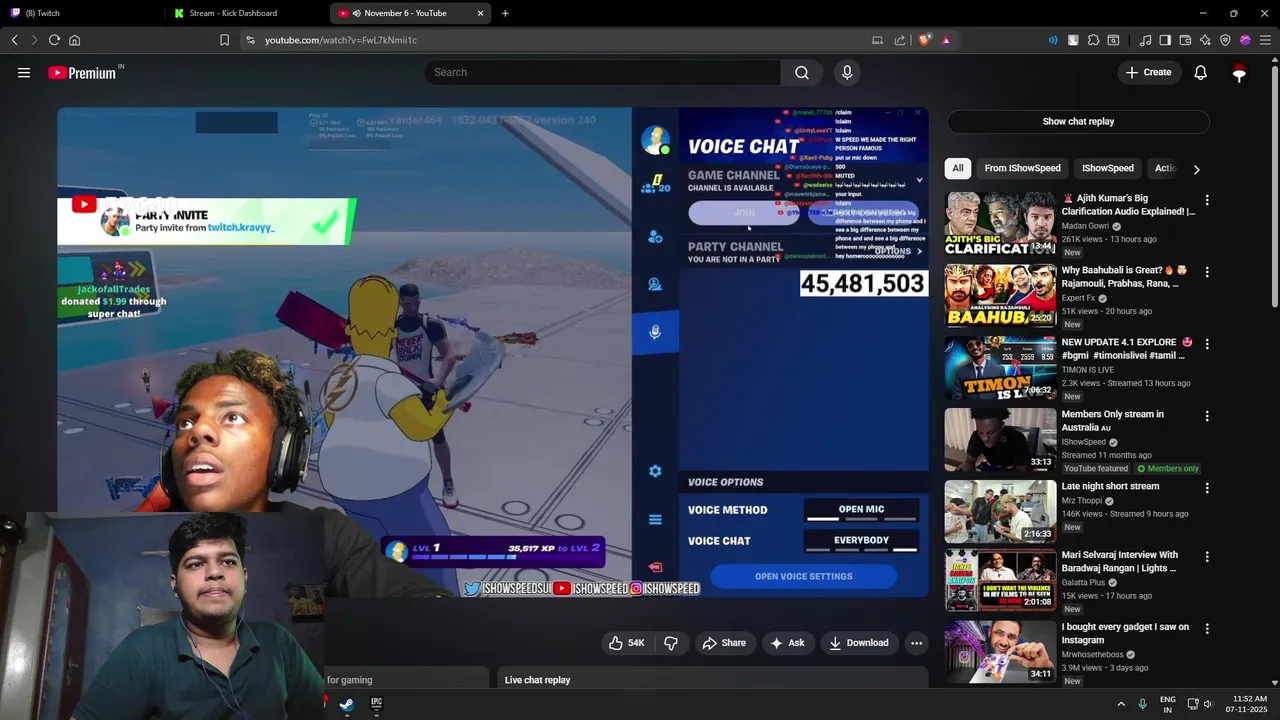Open the YouTube account avatar menu
This screenshot has height=720, width=1280.
1239,72
